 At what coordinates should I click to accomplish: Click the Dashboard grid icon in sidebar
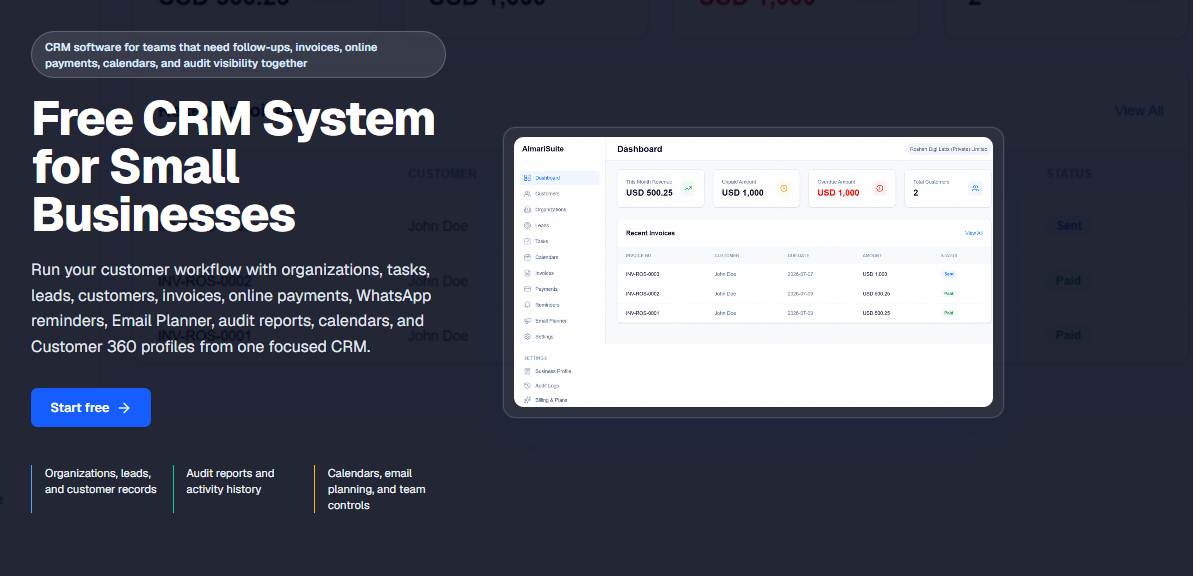[x=527, y=178]
